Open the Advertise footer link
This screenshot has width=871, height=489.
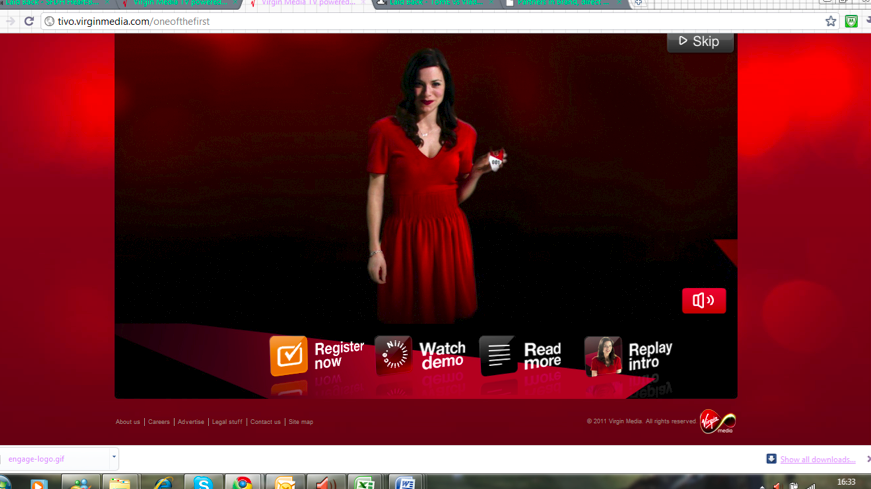click(x=191, y=422)
